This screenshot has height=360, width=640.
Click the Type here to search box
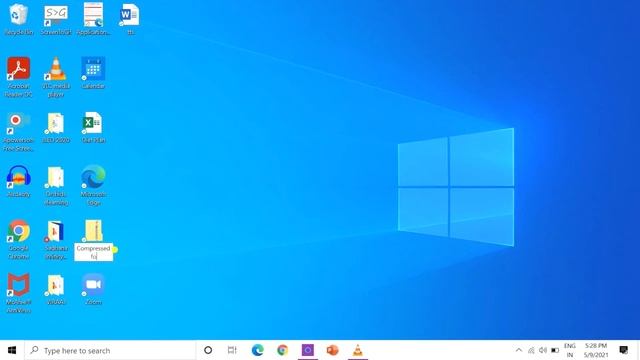[x=110, y=350]
